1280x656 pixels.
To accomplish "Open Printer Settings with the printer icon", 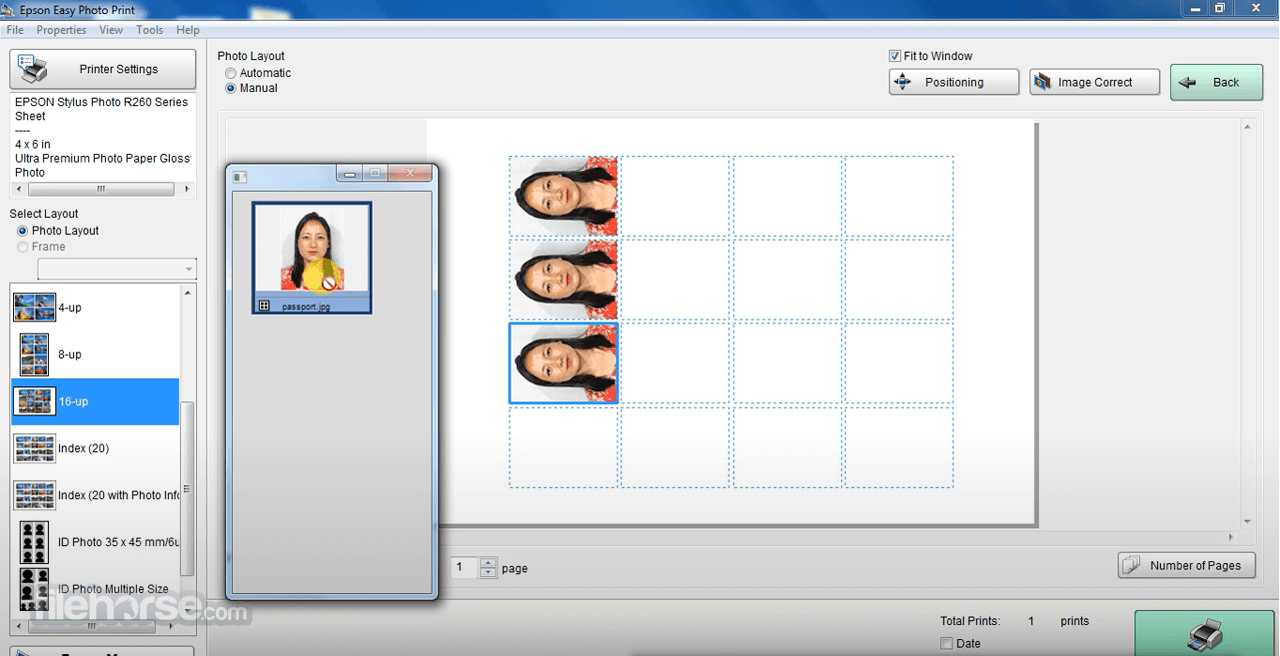I will point(33,69).
